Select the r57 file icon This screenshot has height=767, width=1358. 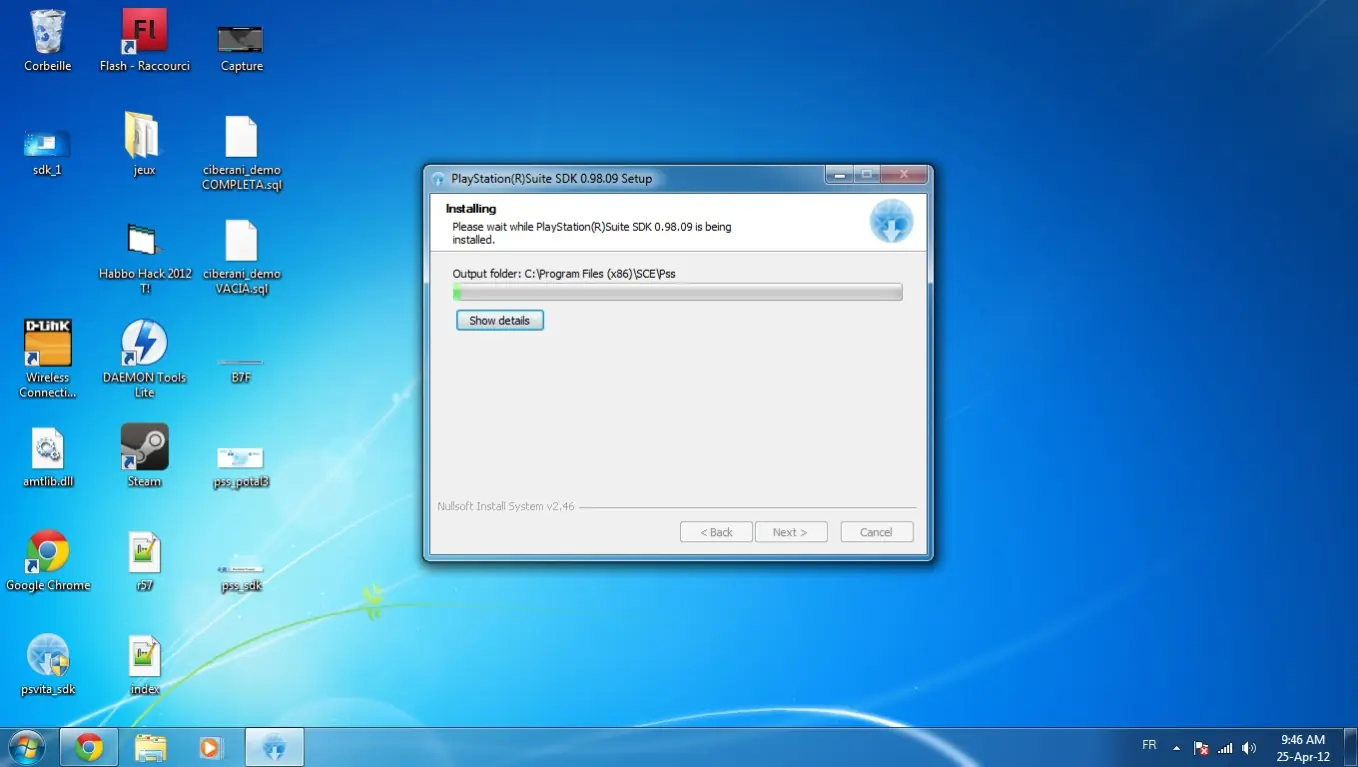tap(144, 560)
